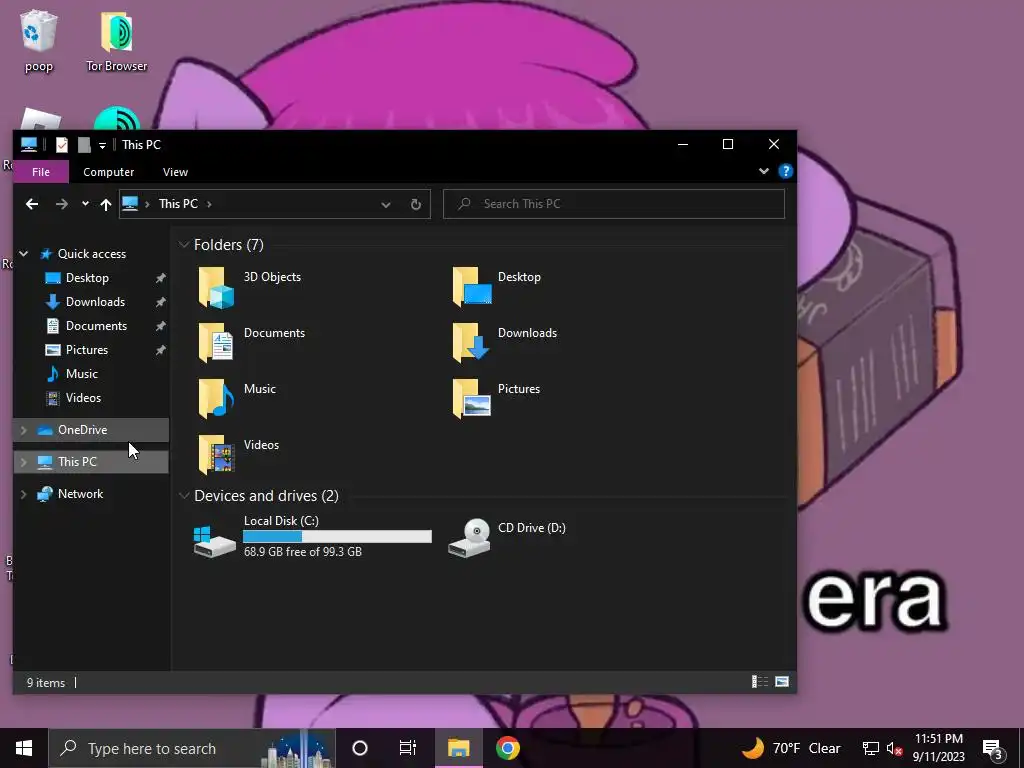Open Customize Quick Access Toolbar dropdown
The height and width of the screenshot is (768, 1024).
[x=103, y=145]
